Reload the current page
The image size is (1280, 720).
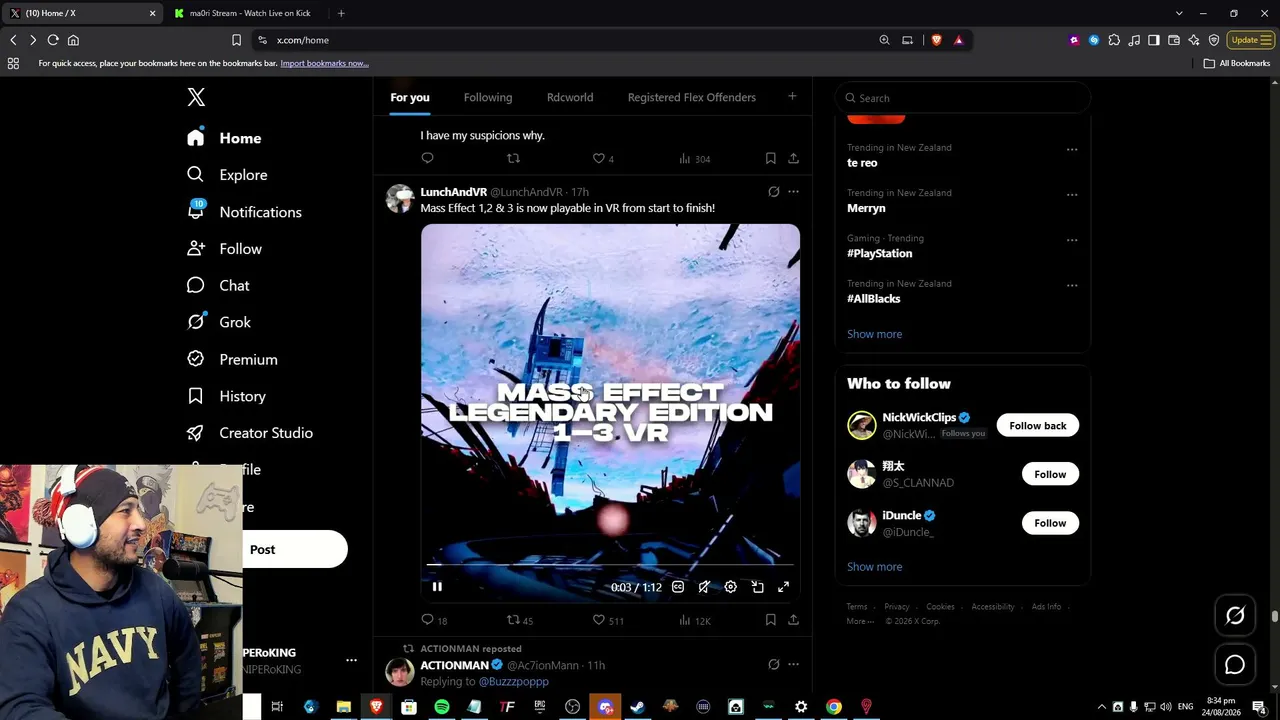(x=53, y=40)
